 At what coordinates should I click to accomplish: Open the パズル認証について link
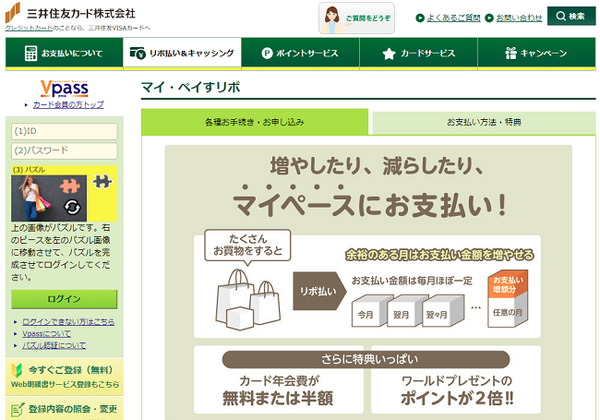pyautogui.click(x=54, y=345)
